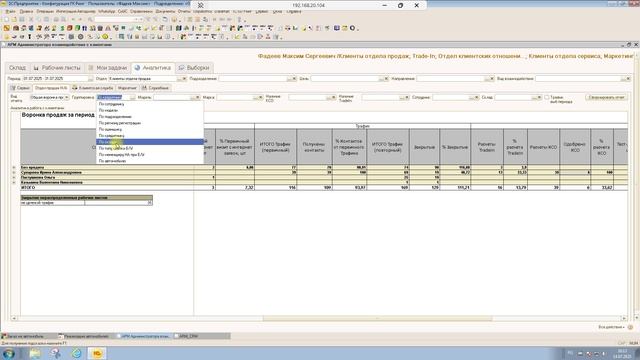Viewport: 640px width, 360px height.
Task: Clear the Цель field with its X button
Action: tap(386, 79)
